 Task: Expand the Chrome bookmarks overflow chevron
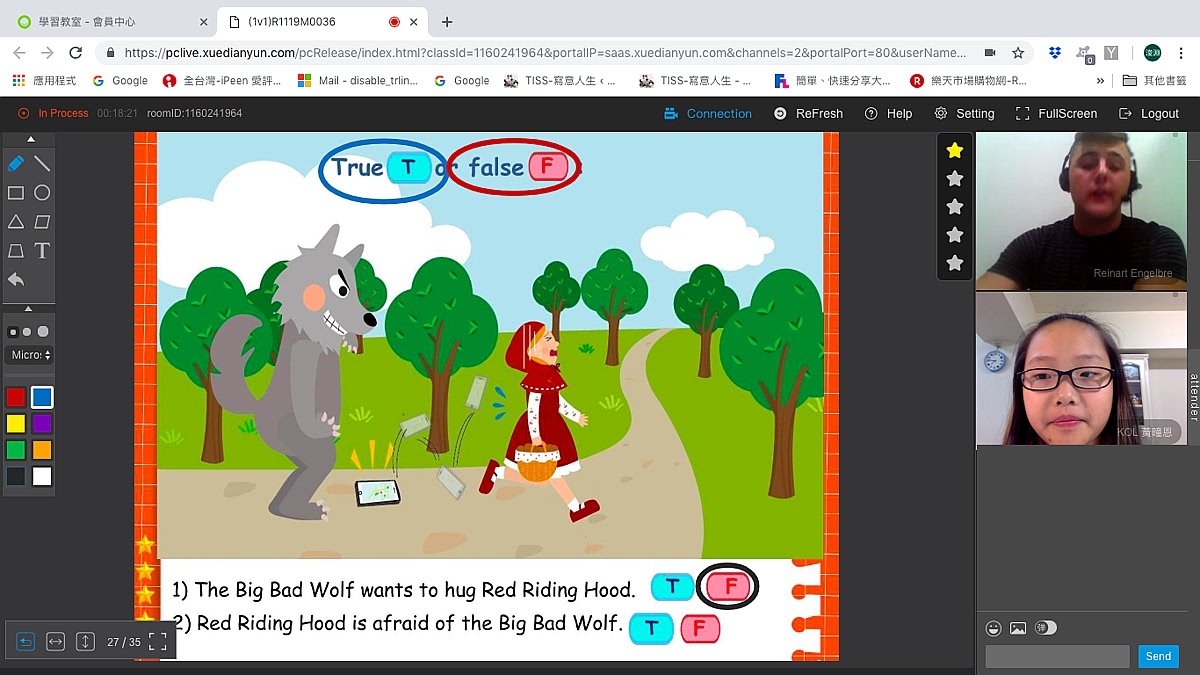click(1101, 81)
